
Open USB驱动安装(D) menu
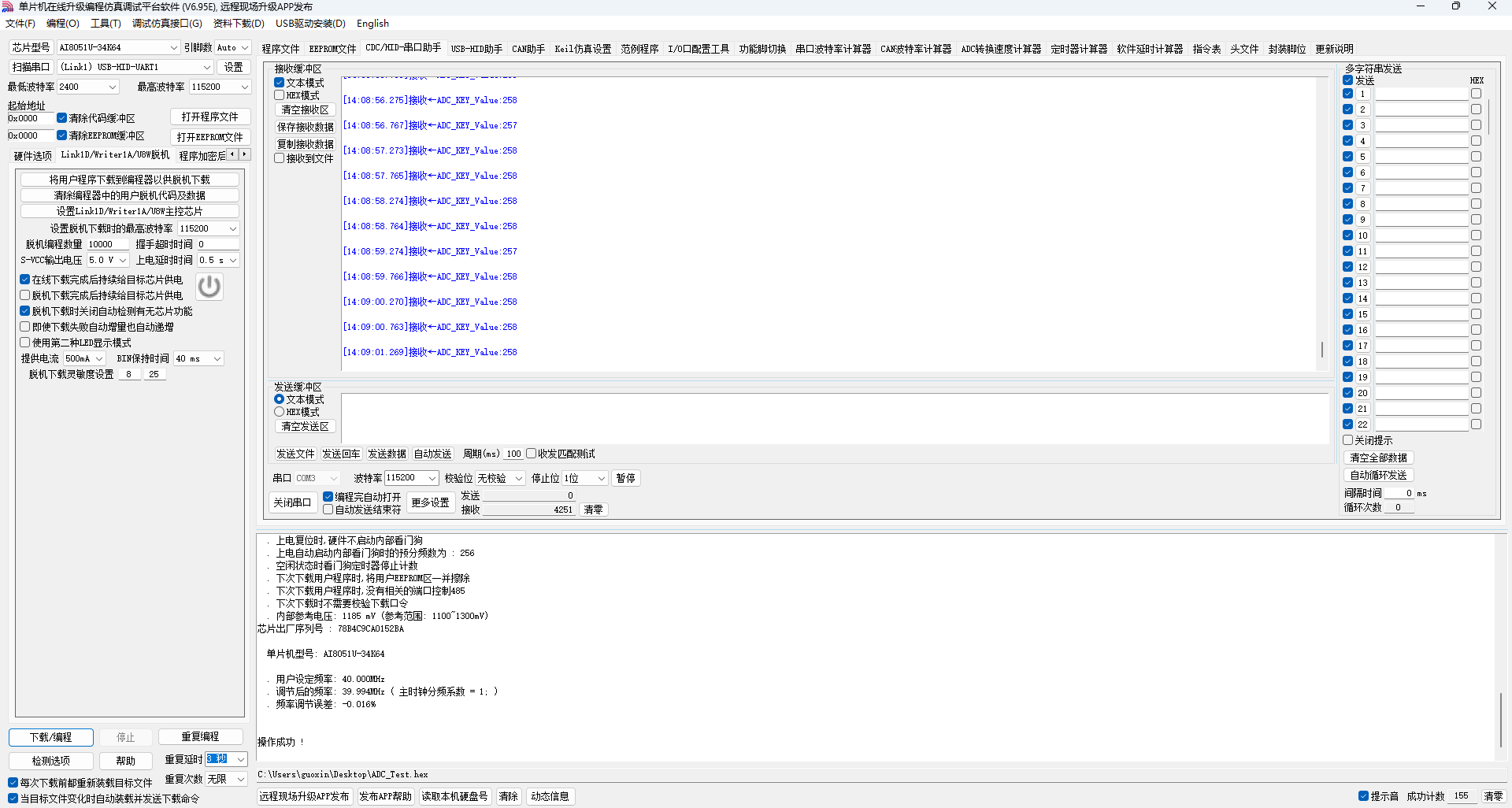pyautogui.click(x=310, y=24)
